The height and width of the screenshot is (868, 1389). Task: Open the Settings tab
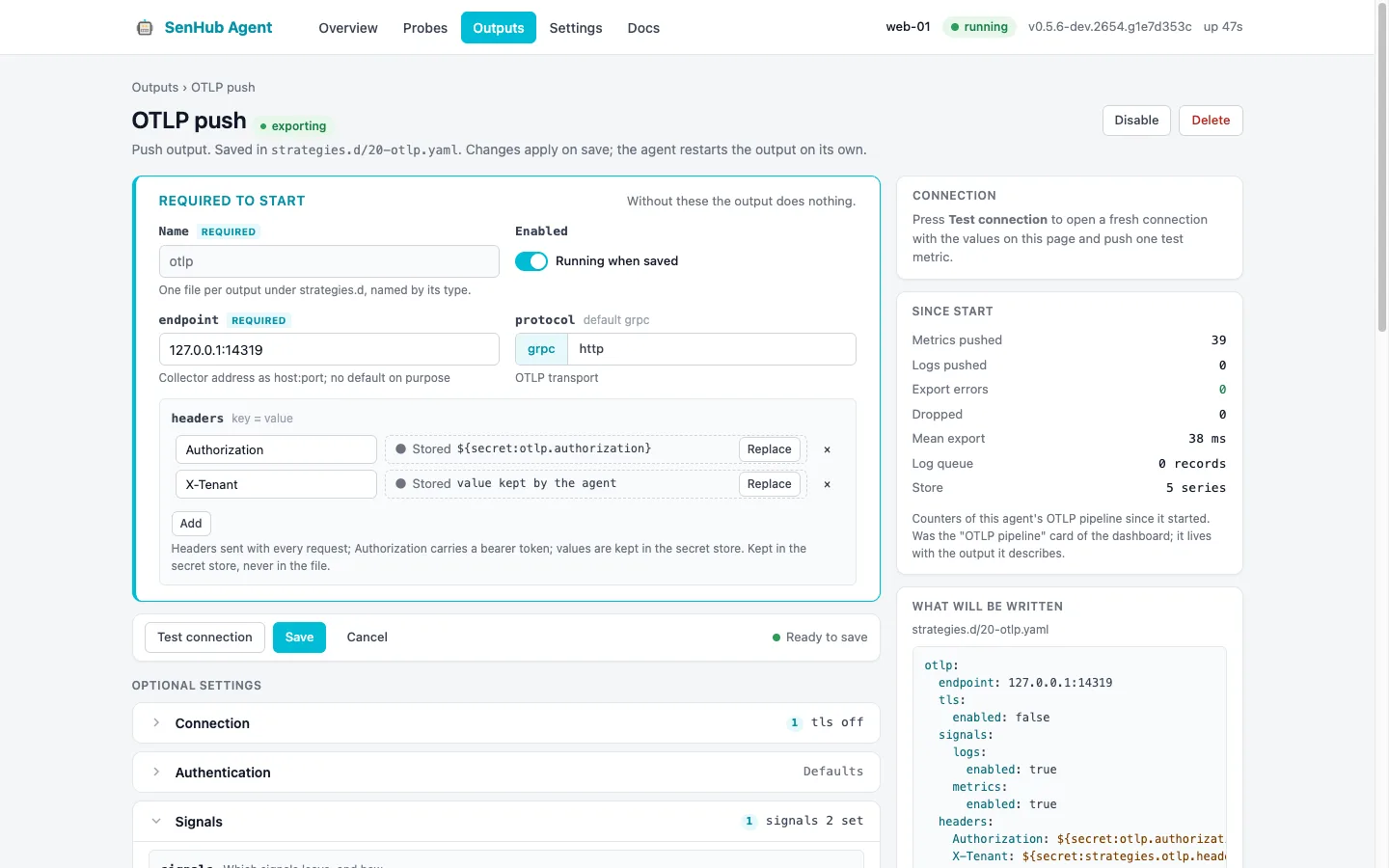[576, 28]
